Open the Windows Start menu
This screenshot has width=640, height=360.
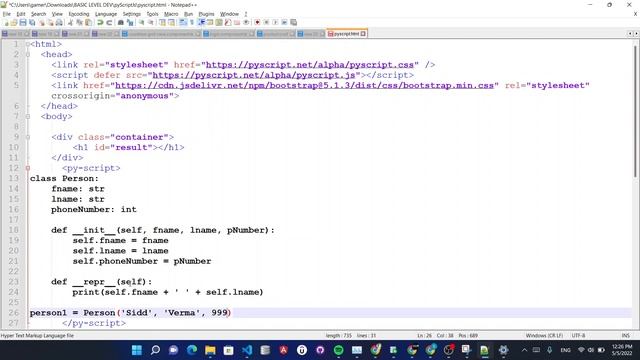(x=137, y=350)
